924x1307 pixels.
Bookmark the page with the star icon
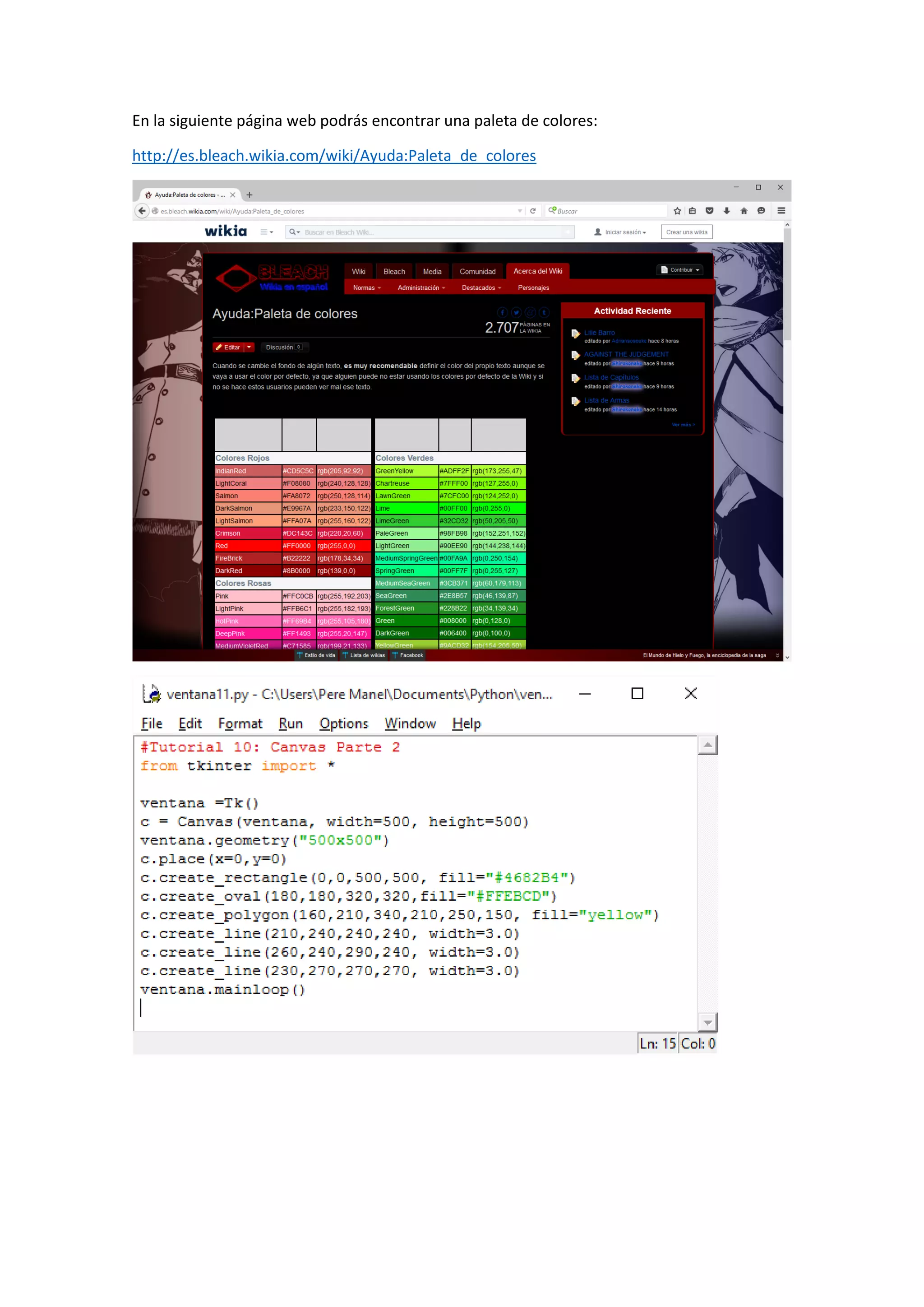[677, 211]
